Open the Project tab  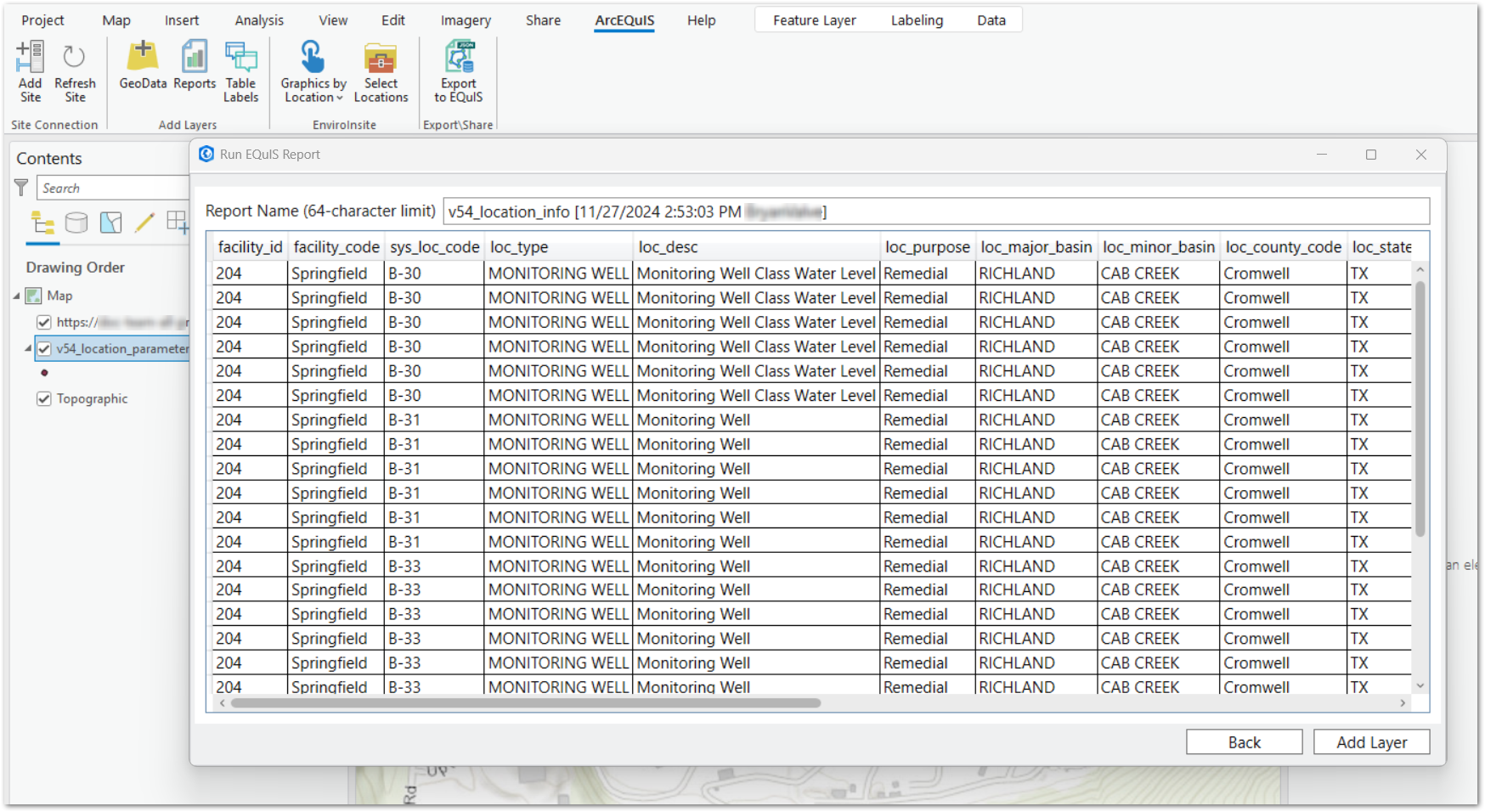(42, 20)
